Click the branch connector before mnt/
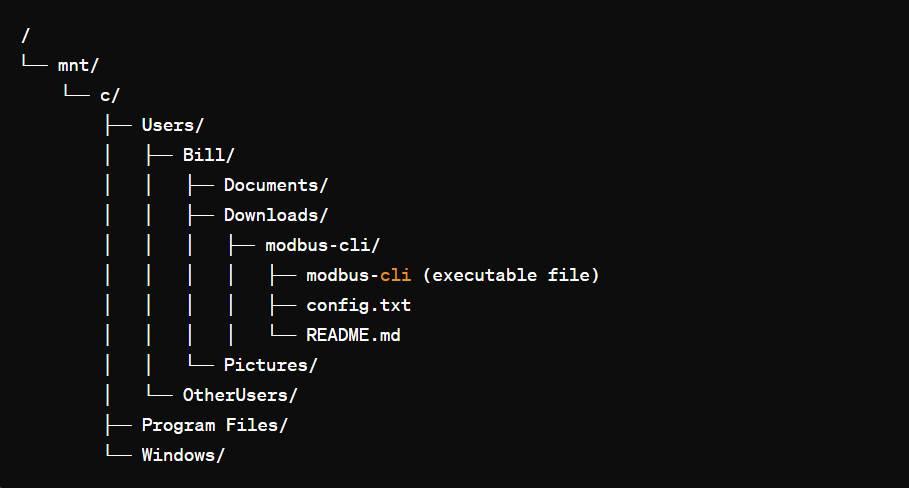Screen dimensions: 909x488 point(35,65)
